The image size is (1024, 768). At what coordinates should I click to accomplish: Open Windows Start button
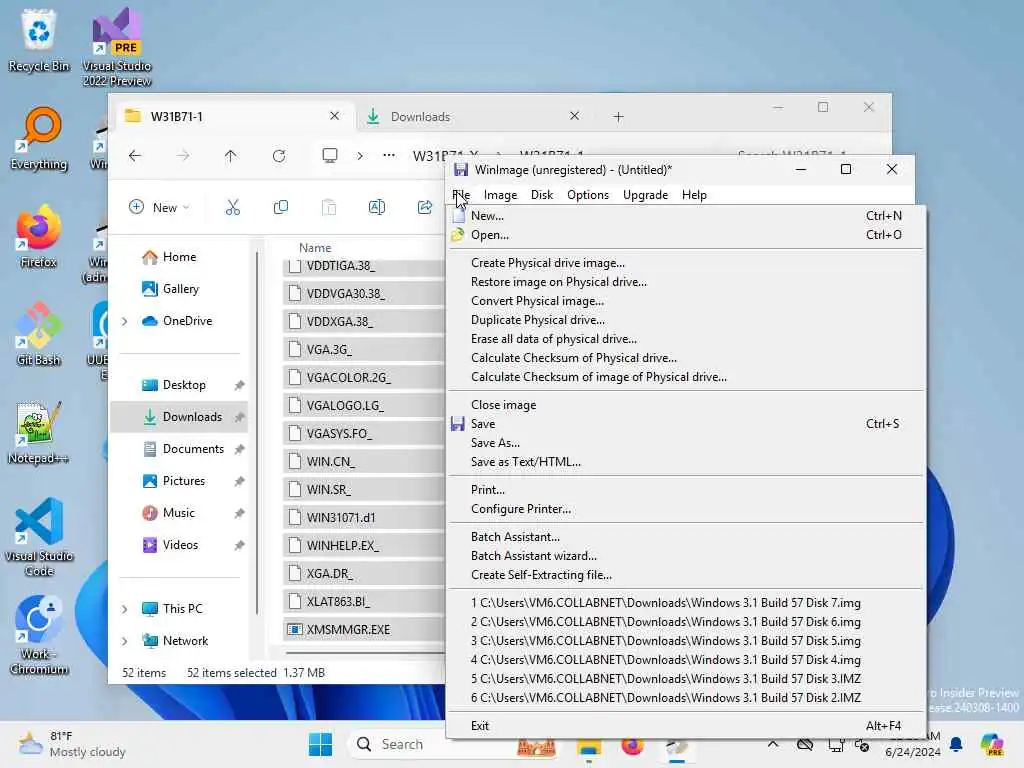pos(320,744)
